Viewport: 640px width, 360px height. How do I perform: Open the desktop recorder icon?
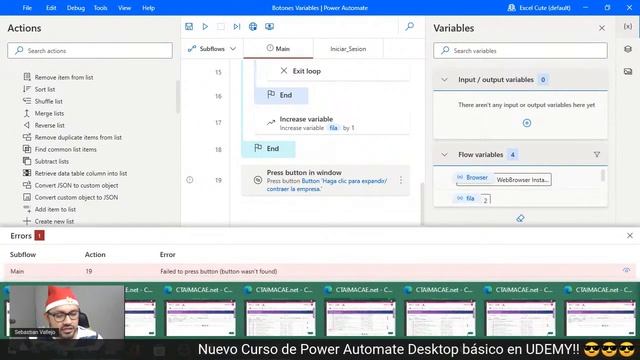point(269,27)
